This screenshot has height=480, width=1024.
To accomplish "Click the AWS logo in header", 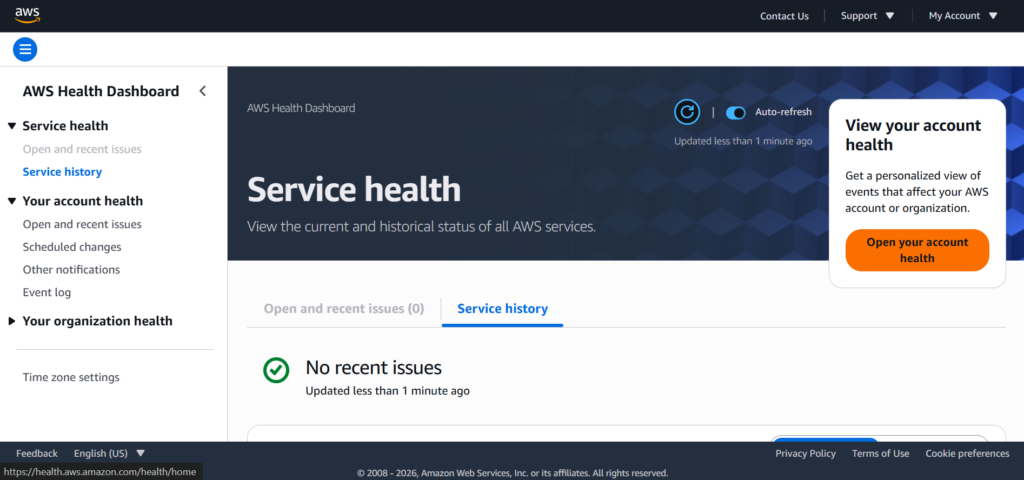I will [27, 15].
